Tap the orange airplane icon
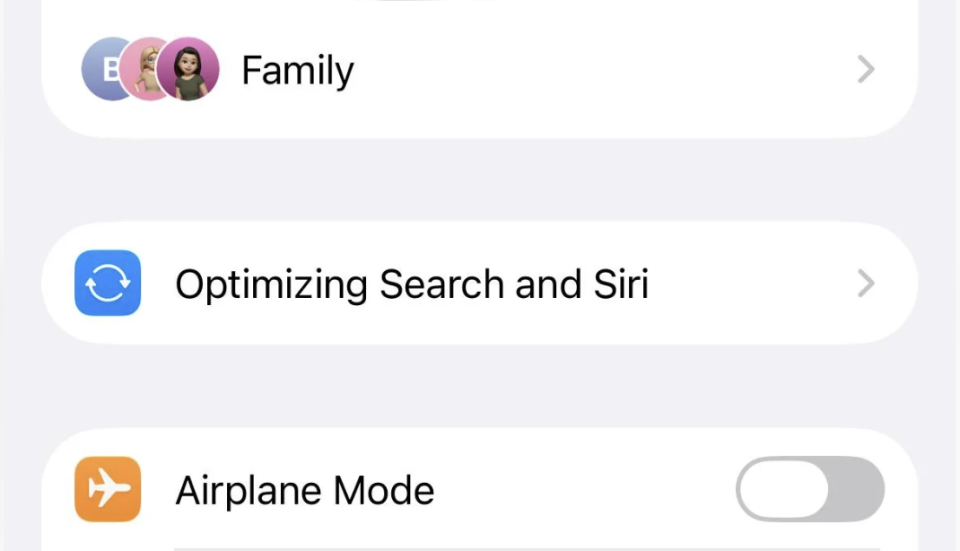Image resolution: width=960 pixels, height=551 pixels. pos(108,489)
